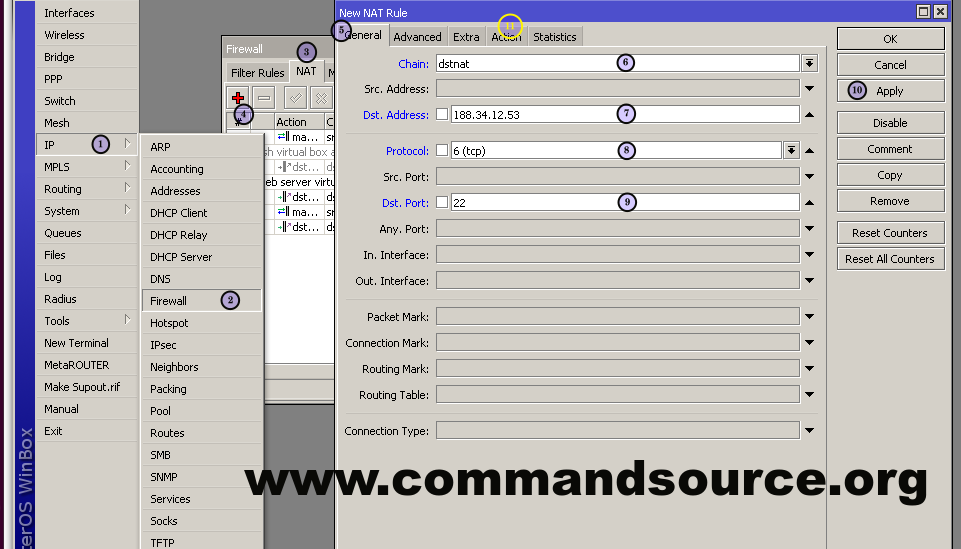Viewport: 961px width, 549px height.
Task: Open the Statistics tab
Action: [x=554, y=37]
